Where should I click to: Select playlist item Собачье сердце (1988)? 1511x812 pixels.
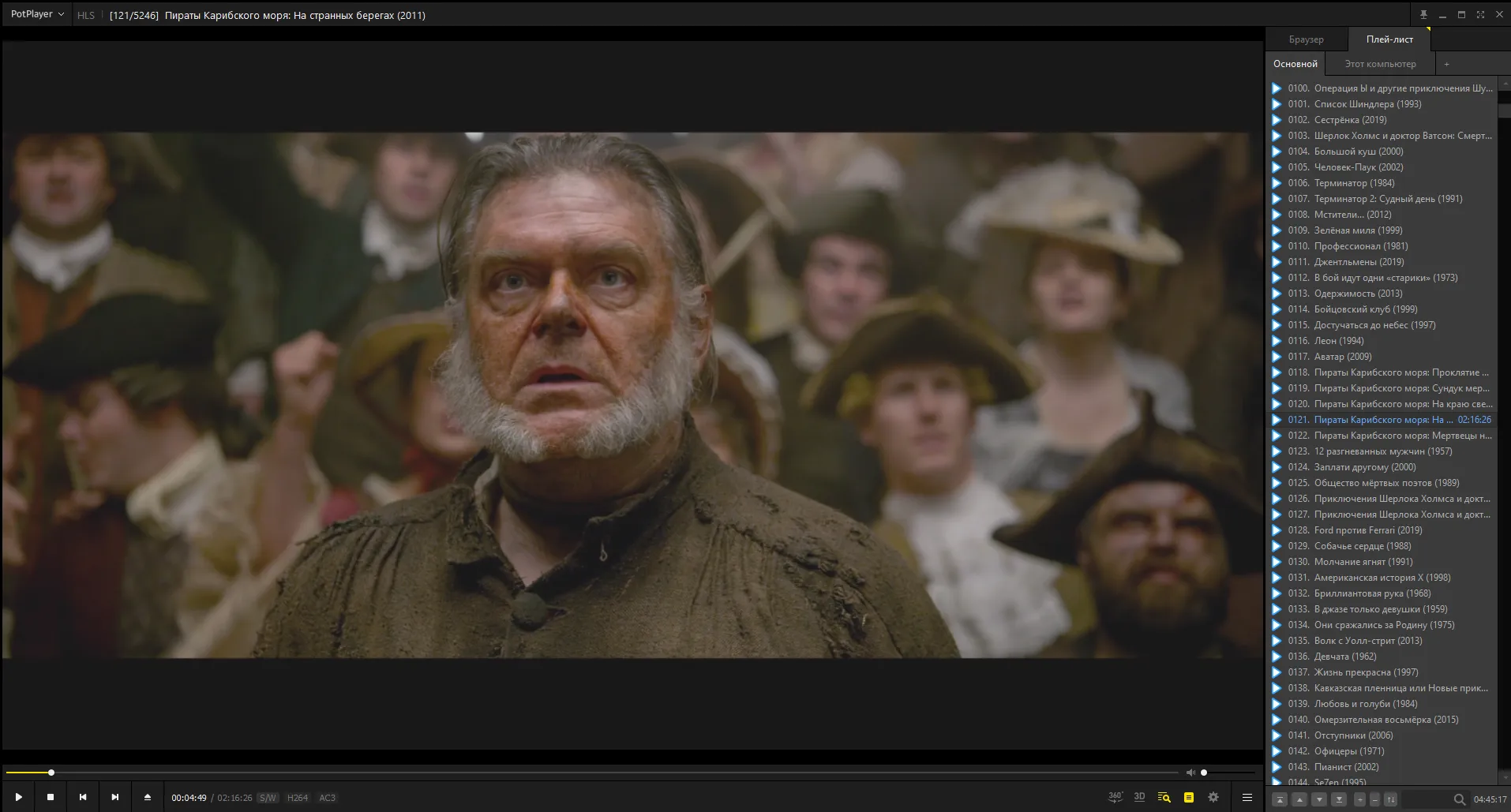pyautogui.click(x=1383, y=546)
